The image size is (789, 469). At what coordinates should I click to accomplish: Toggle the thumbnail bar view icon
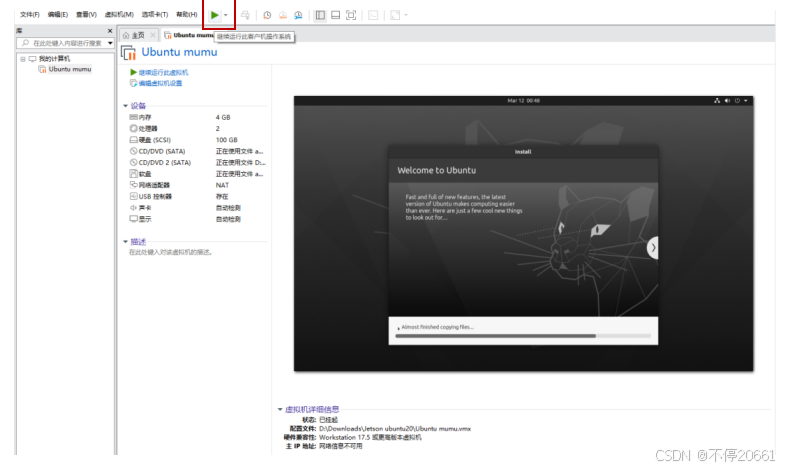click(x=336, y=15)
